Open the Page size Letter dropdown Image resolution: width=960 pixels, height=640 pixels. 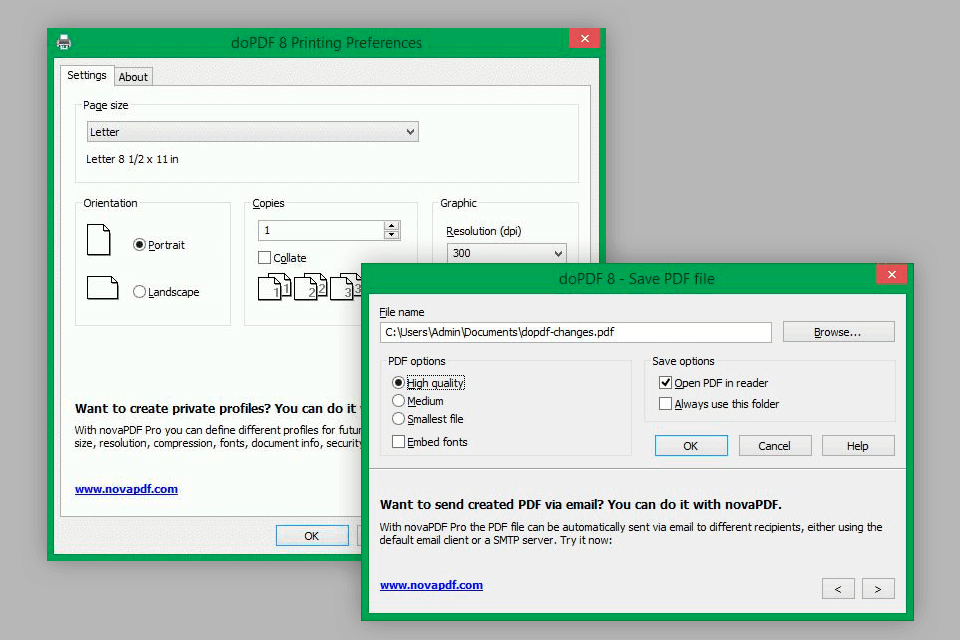coord(252,132)
